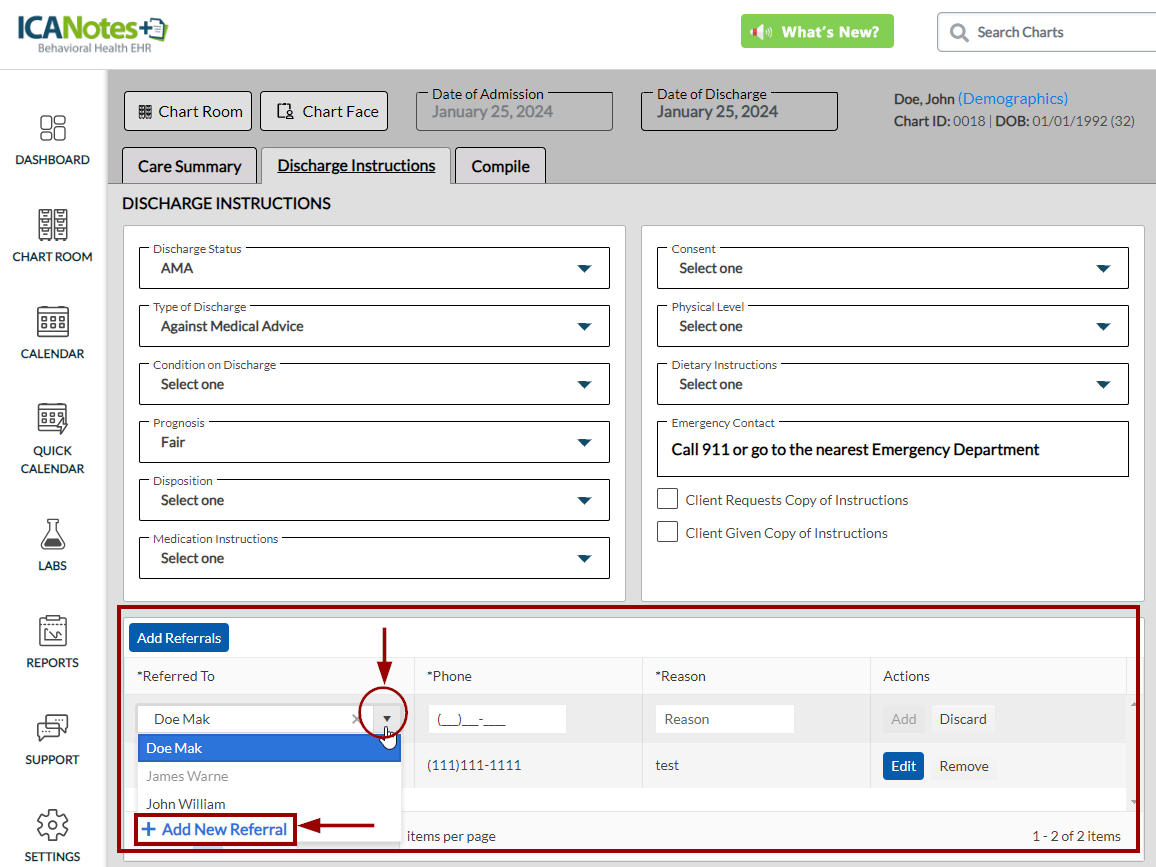Open Quick Calendar from sidebar
Image resolution: width=1156 pixels, height=867 pixels.
point(52,419)
